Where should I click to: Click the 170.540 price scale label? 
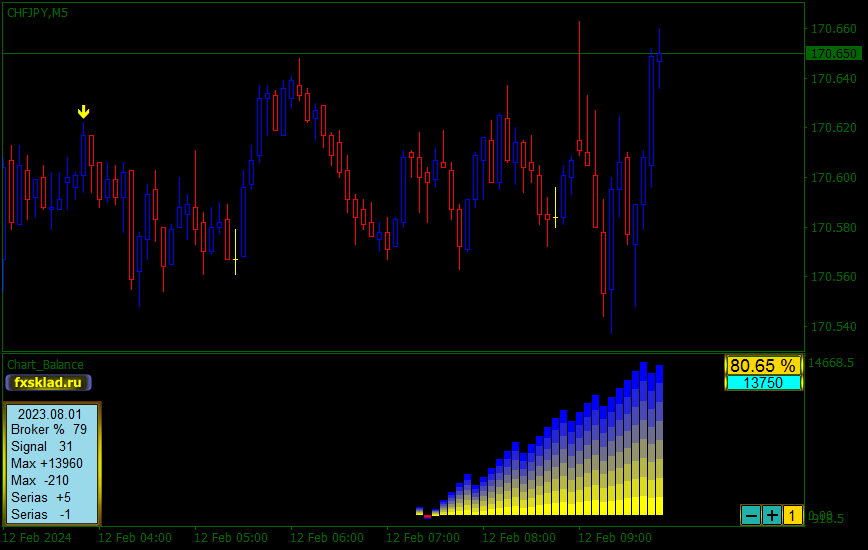click(x=834, y=326)
